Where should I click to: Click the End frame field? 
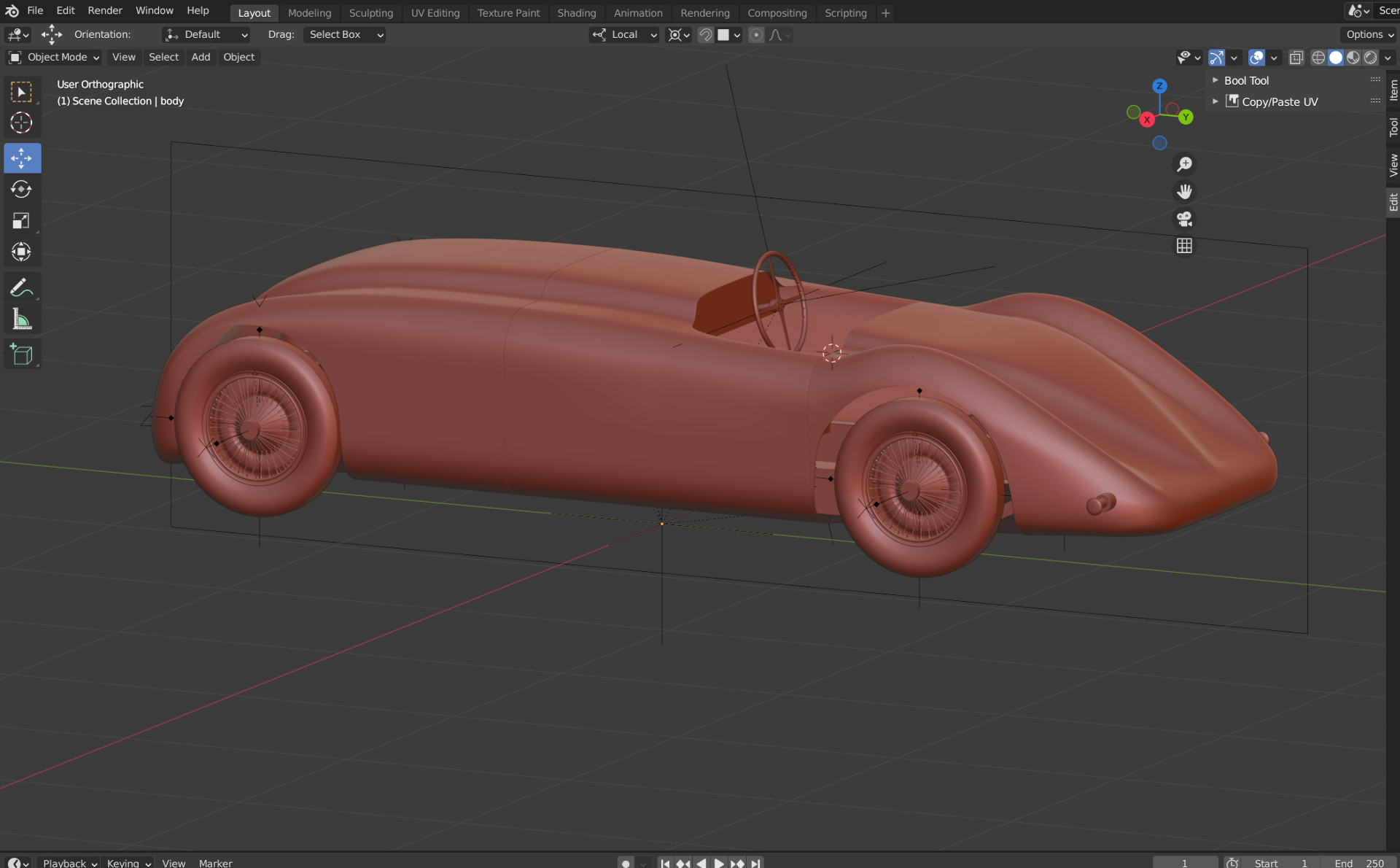coord(1358,863)
